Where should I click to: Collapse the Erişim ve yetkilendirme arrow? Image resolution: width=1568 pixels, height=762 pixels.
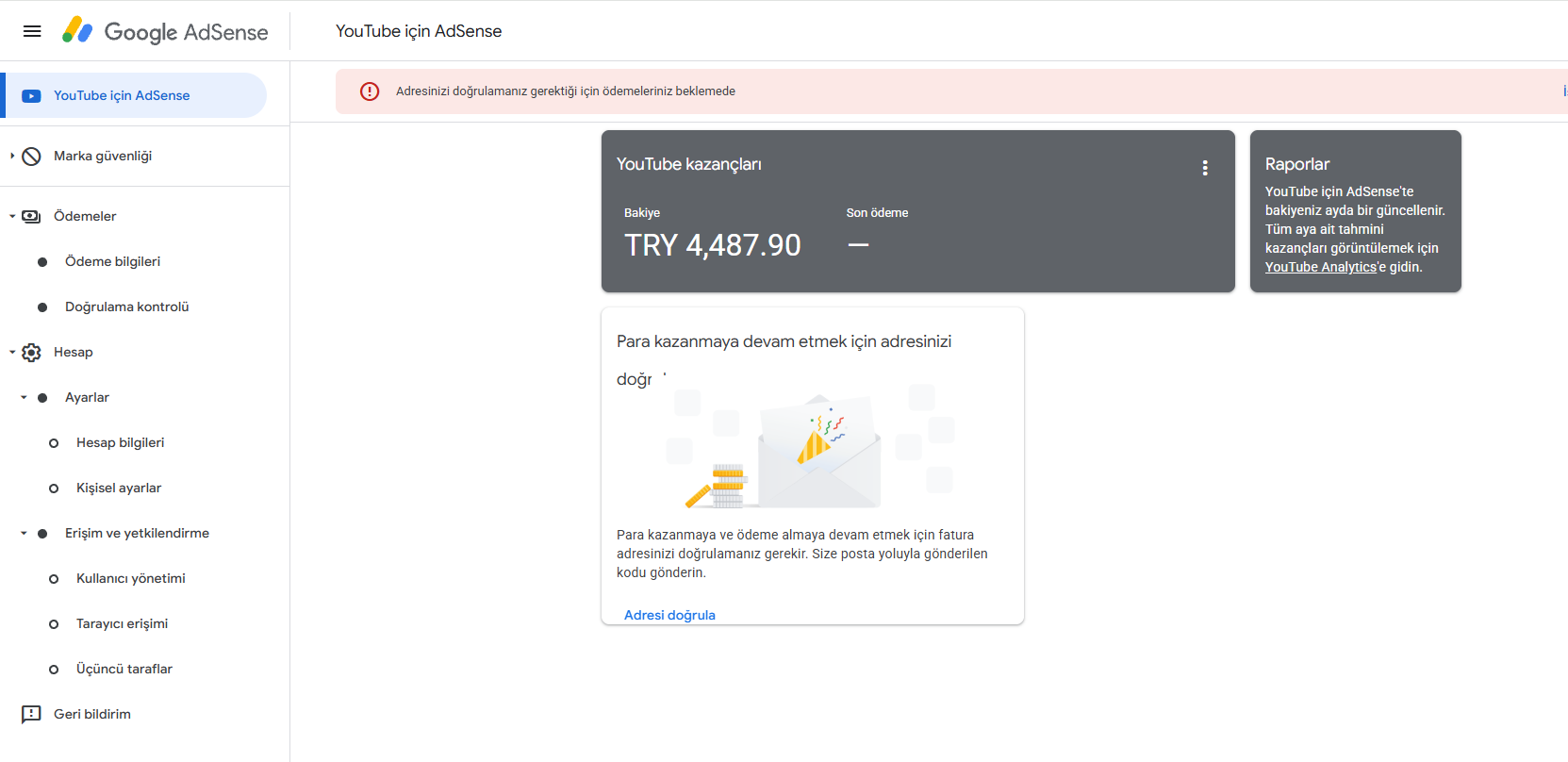tap(24, 533)
